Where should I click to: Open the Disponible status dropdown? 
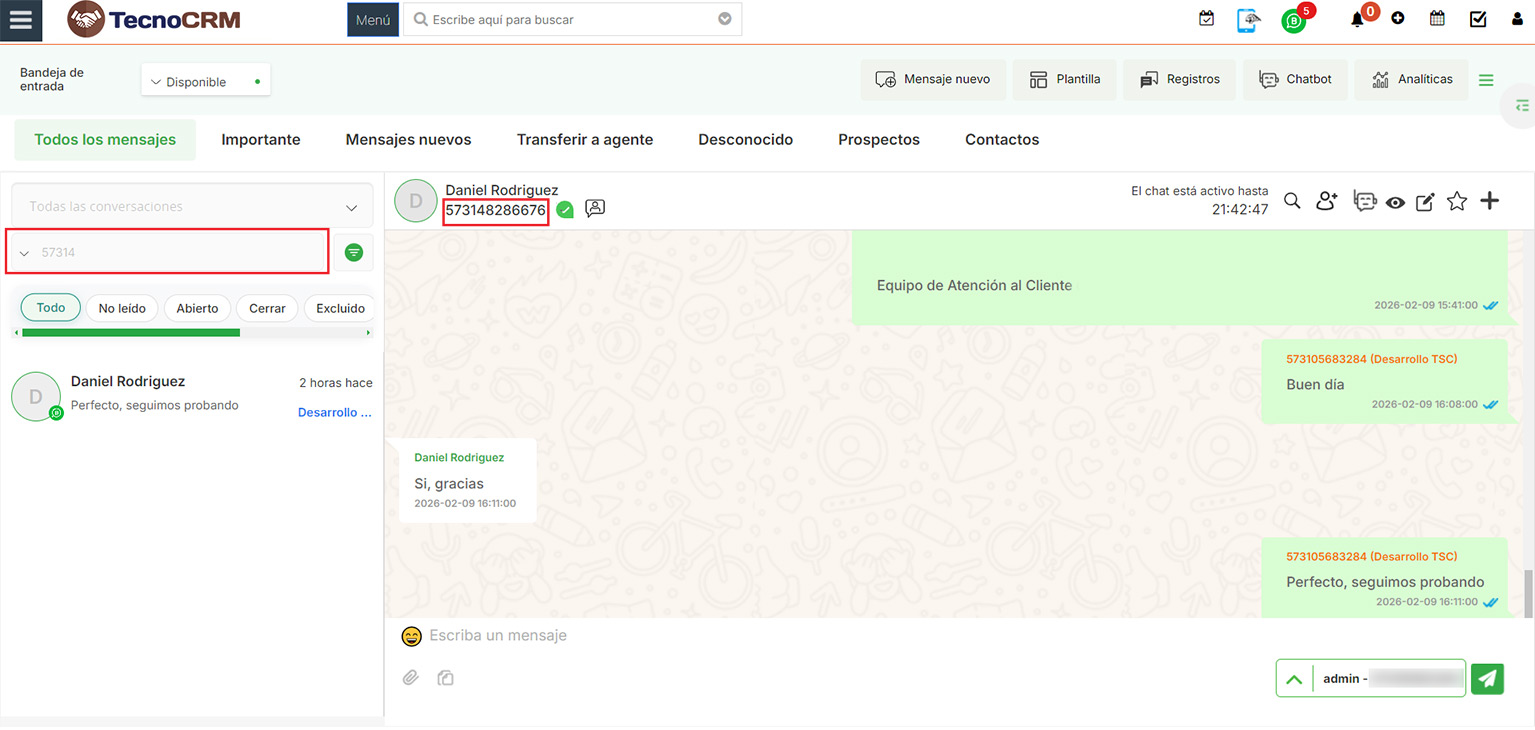click(205, 82)
